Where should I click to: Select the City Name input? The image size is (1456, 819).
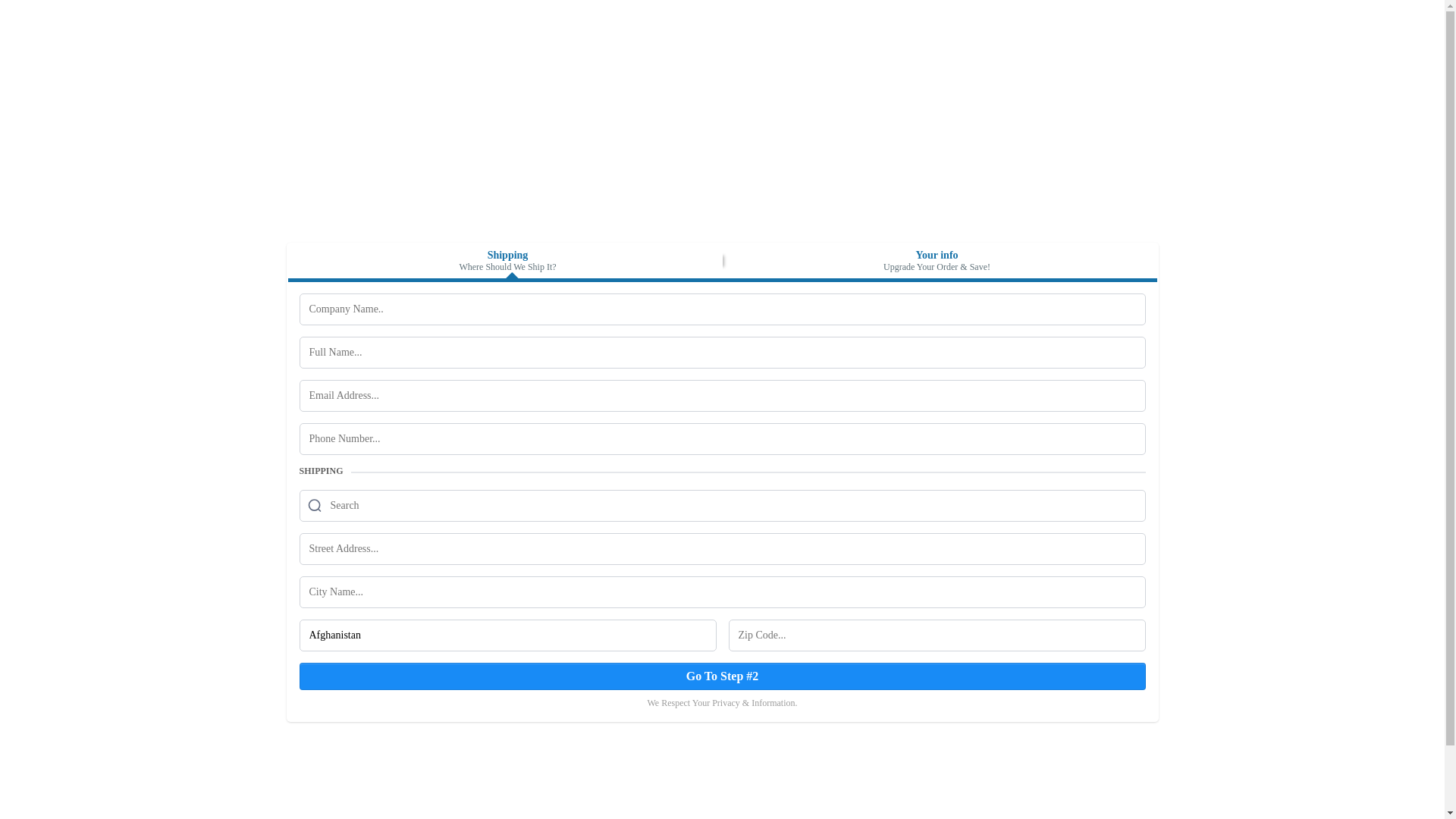point(722,592)
